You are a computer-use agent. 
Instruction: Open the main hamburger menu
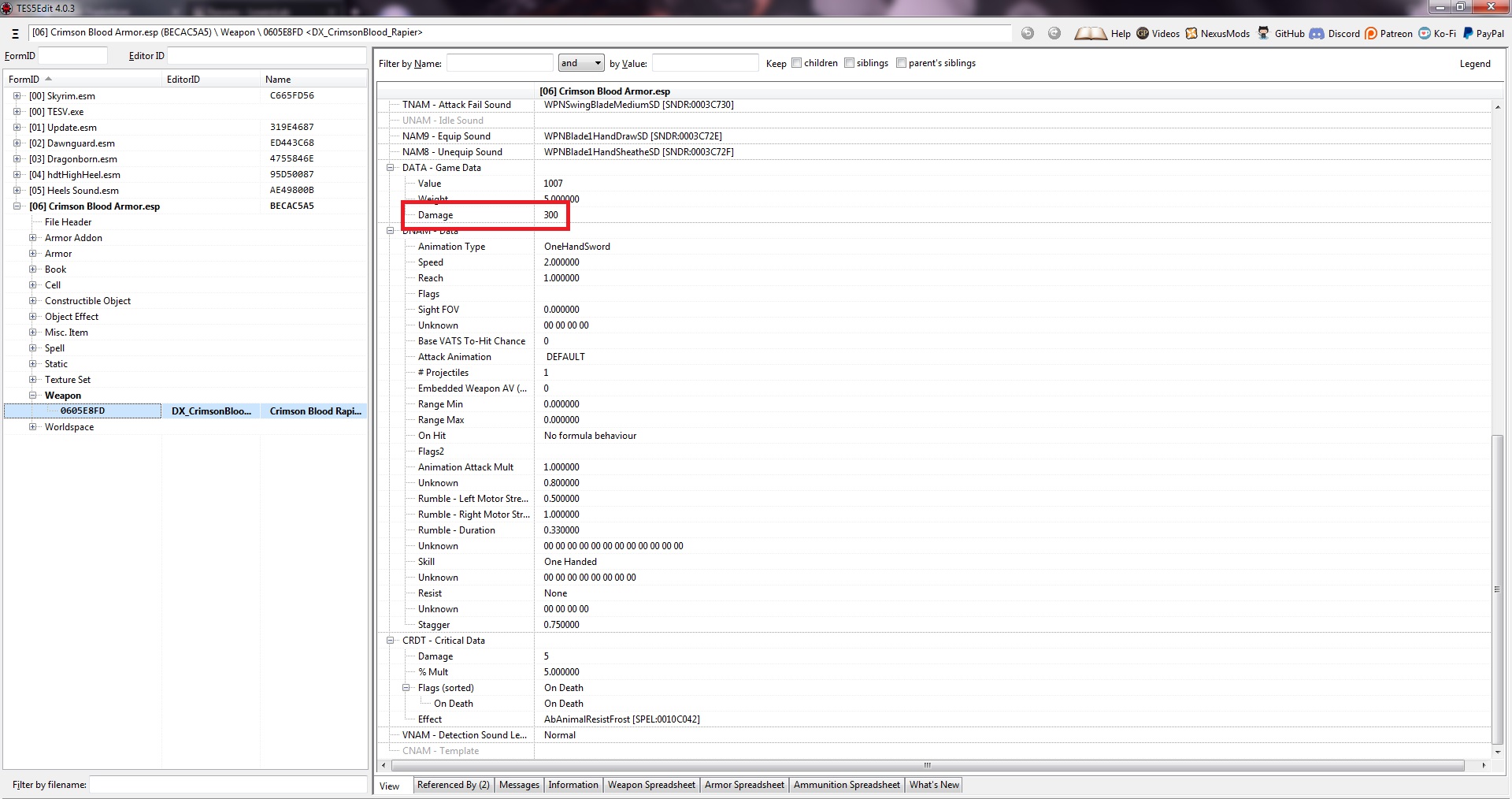point(15,33)
